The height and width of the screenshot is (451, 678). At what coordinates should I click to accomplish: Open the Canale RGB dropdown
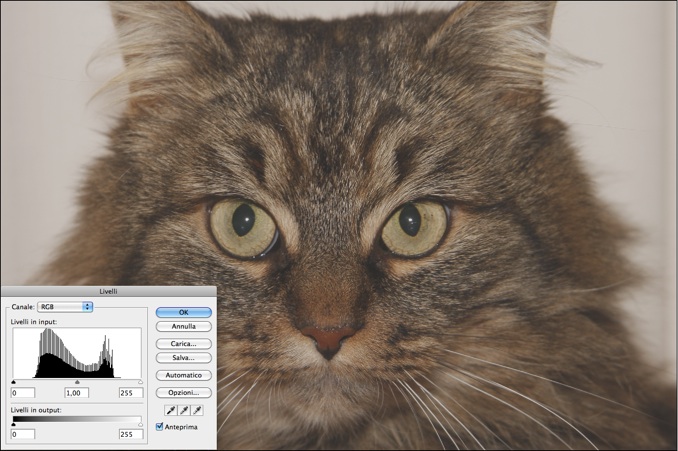click(65, 307)
